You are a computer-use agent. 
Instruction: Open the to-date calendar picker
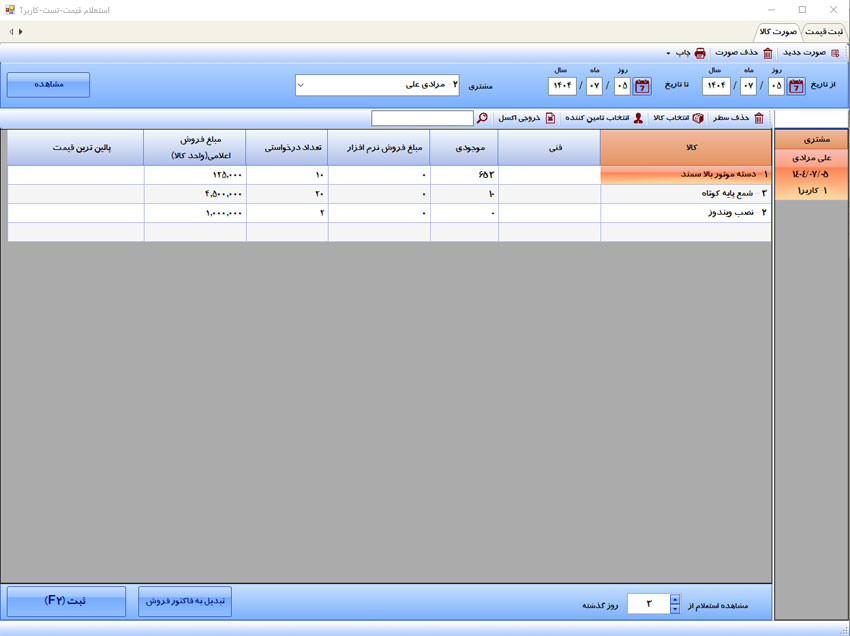click(x=642, y=86)
